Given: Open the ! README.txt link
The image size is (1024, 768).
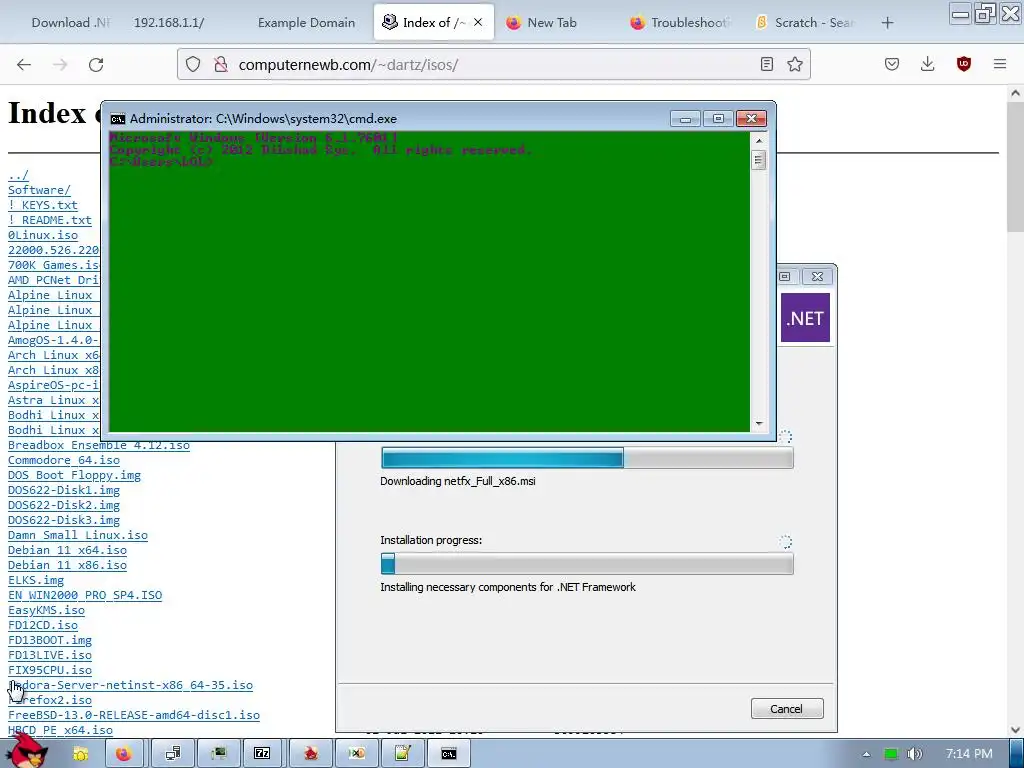Looking at the screenshot, I should coord(50,220).
